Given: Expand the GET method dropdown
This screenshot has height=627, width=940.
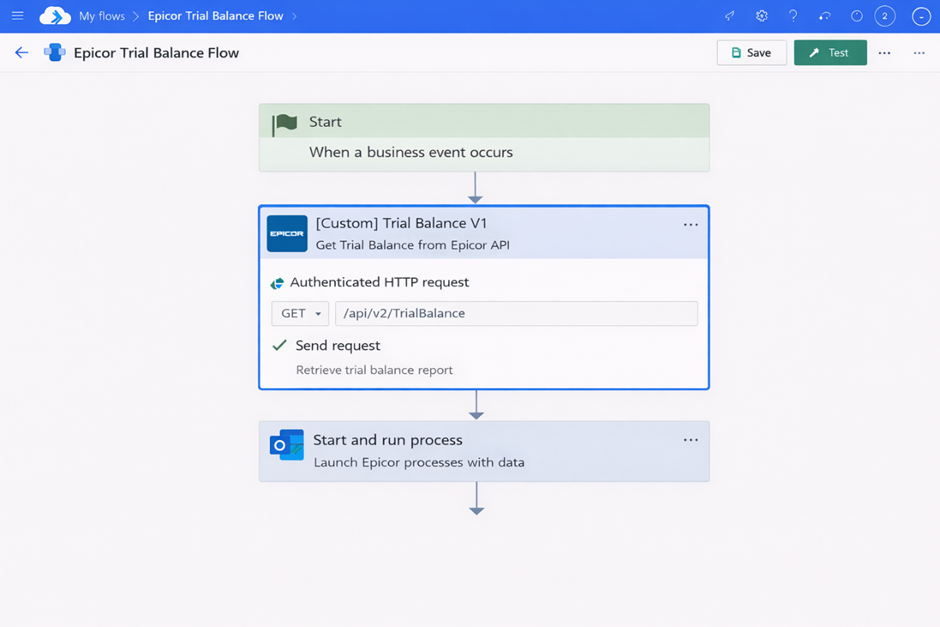Looking at the screenshot, I should tap(300, 313).
